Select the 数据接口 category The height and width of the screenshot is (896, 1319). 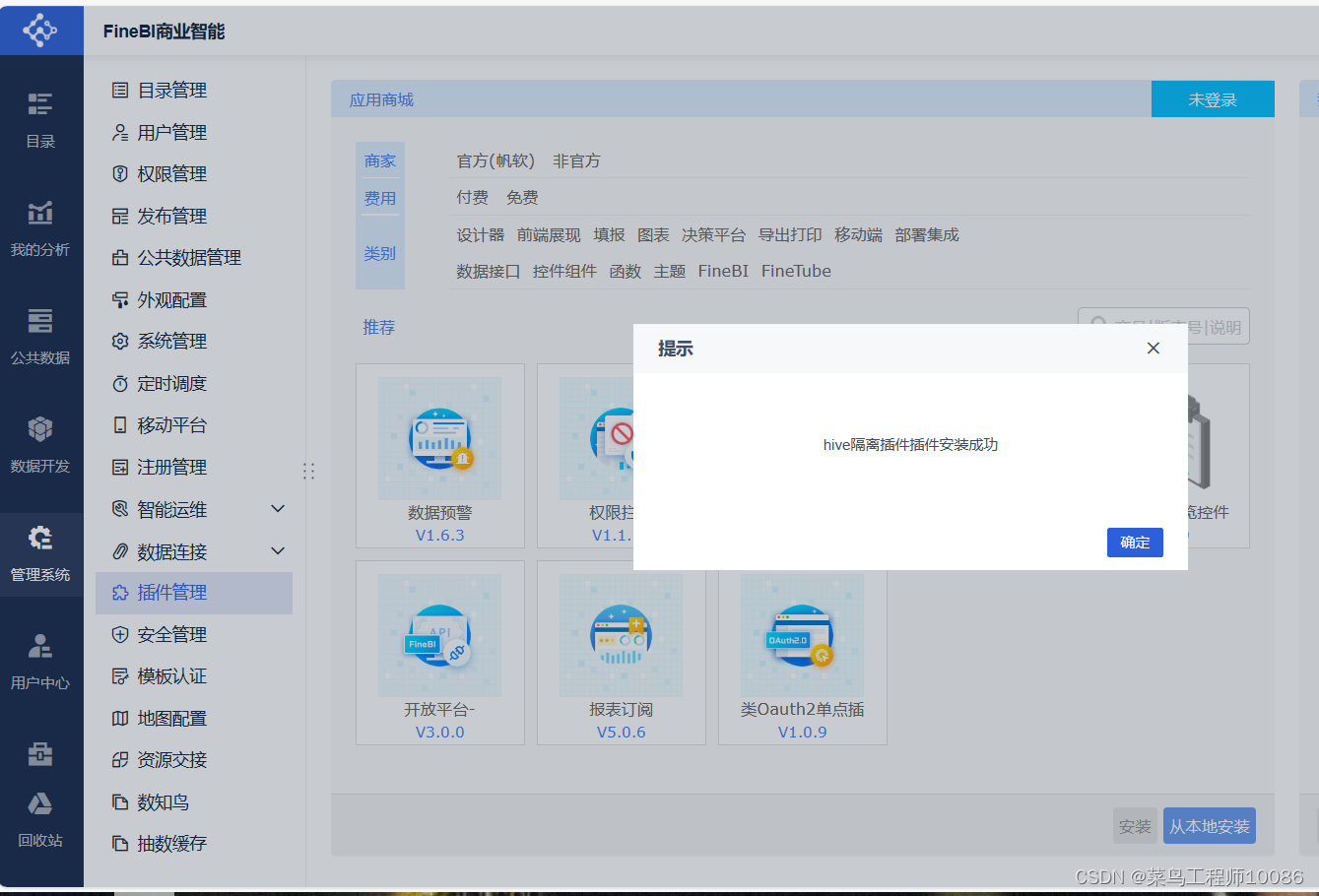(488, 272)
